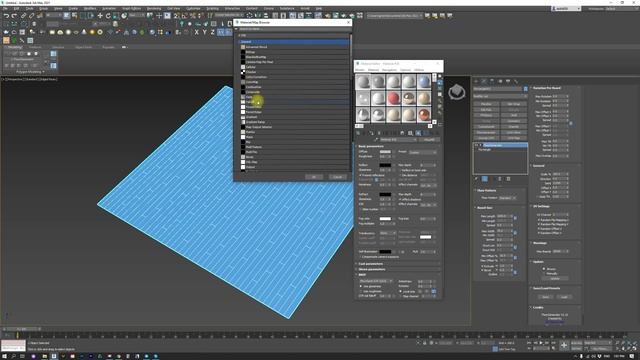Viewport: 640px width, 360px height.
Task: Select Advanced Wood map in browser list
Action: [294, 47]
